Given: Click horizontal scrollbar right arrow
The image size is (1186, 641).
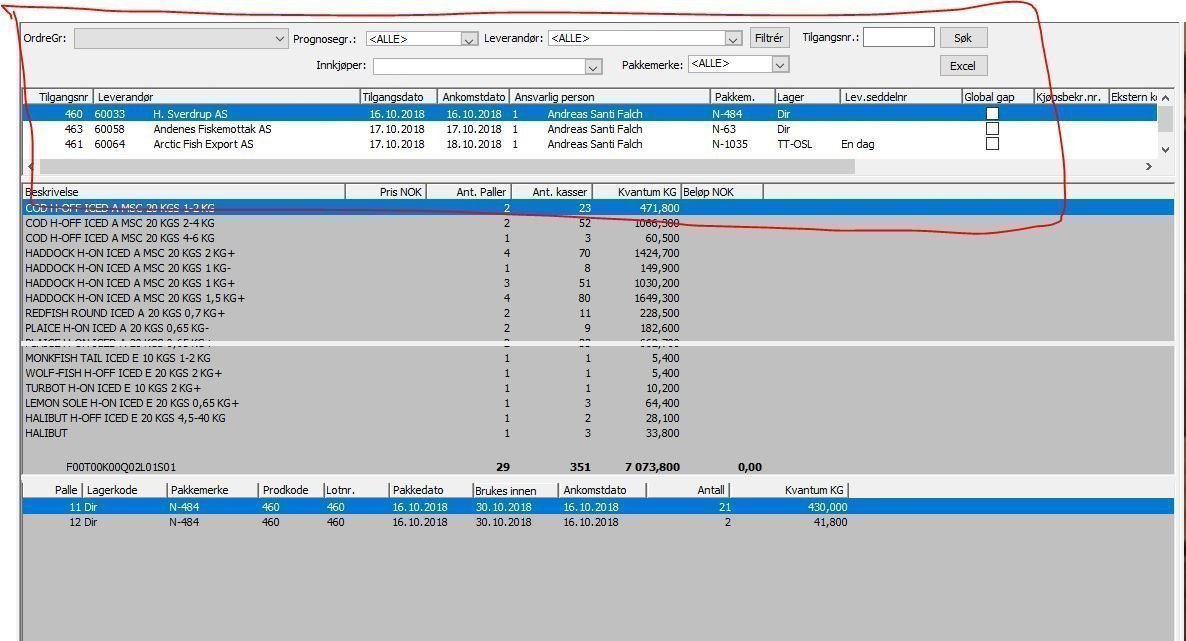Looking at the screenshot, I should pos(1149,166).
